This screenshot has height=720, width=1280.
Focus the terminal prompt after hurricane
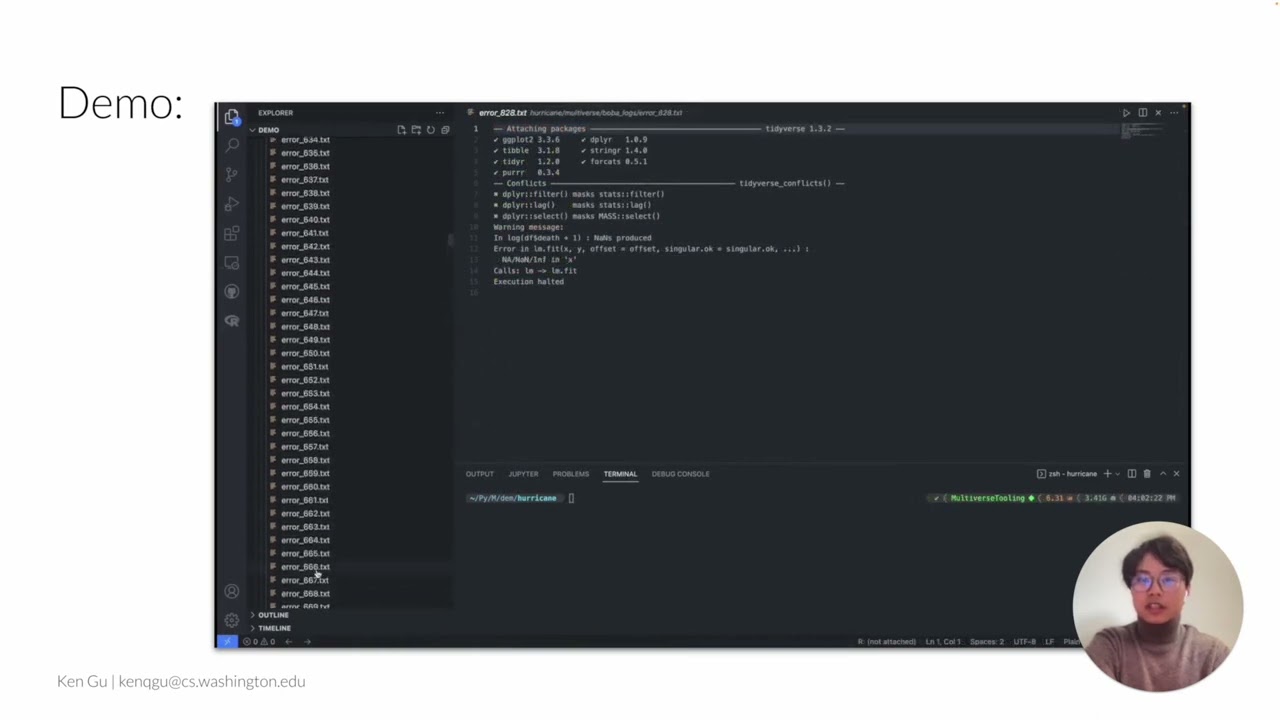tap(571, 498)
